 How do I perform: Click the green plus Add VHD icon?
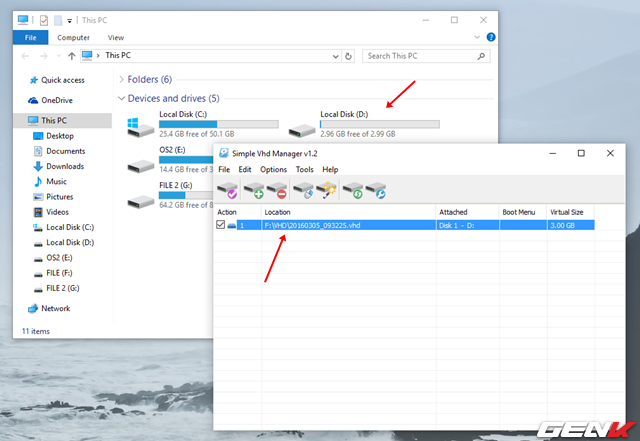tap(254, 190)
